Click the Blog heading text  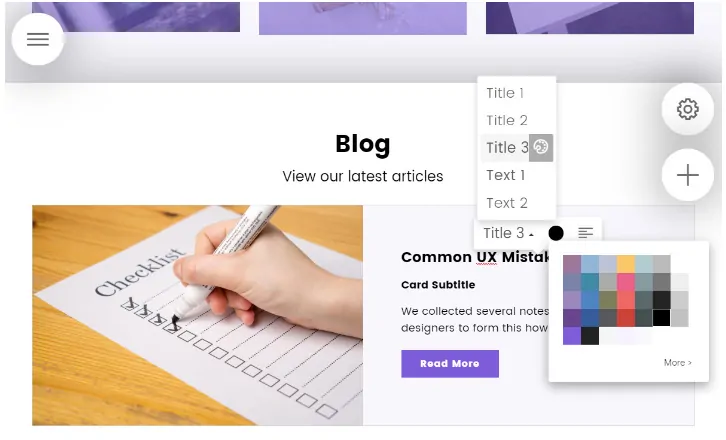pos(363,144)
